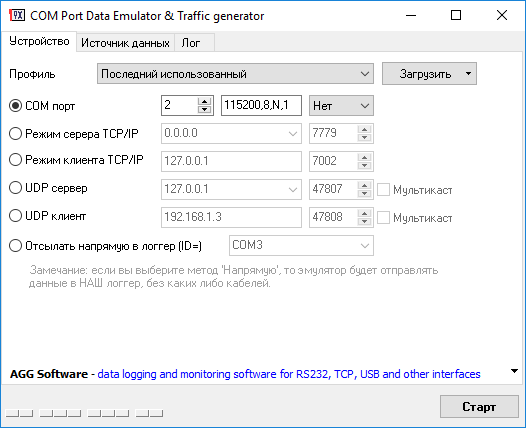Viewport: 526px width, 428px height.
Task: Open the Профиль dropdown list
Action: pyautogui.click(x=235, y=73)
